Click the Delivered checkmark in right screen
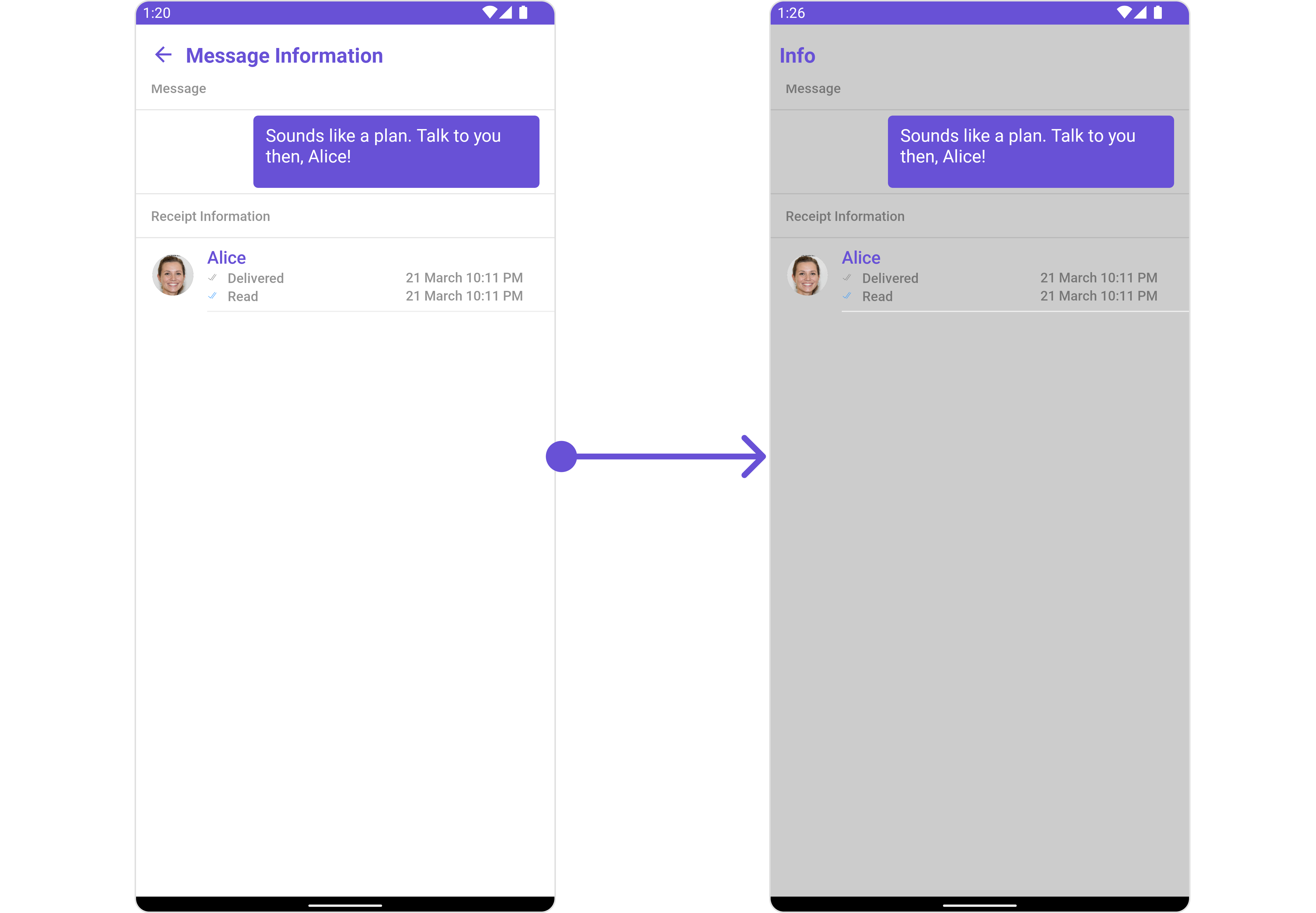 pyautogui.click(x=847, y=278)
